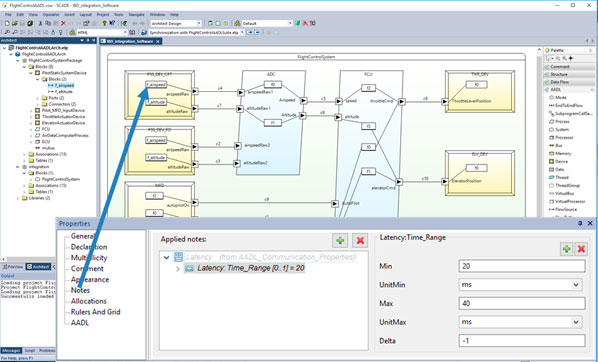
Task: Open the File menu
Action: click(8, 14)
